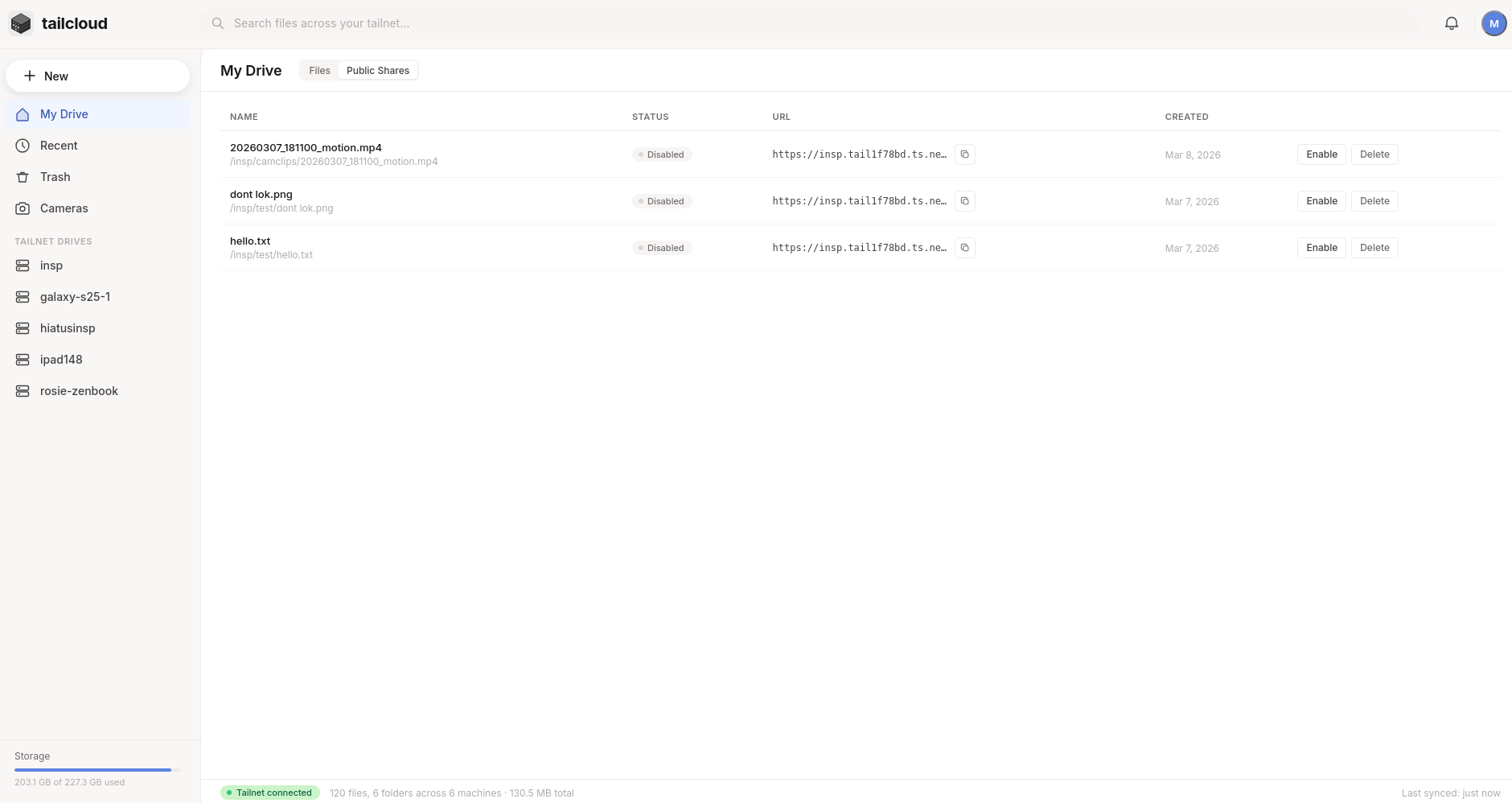Image resolution: width=1512 pixels, height=803 pixels.
Task: Enable the hello.txt share
Action: pyautogui.click(x=1321, y=248)
